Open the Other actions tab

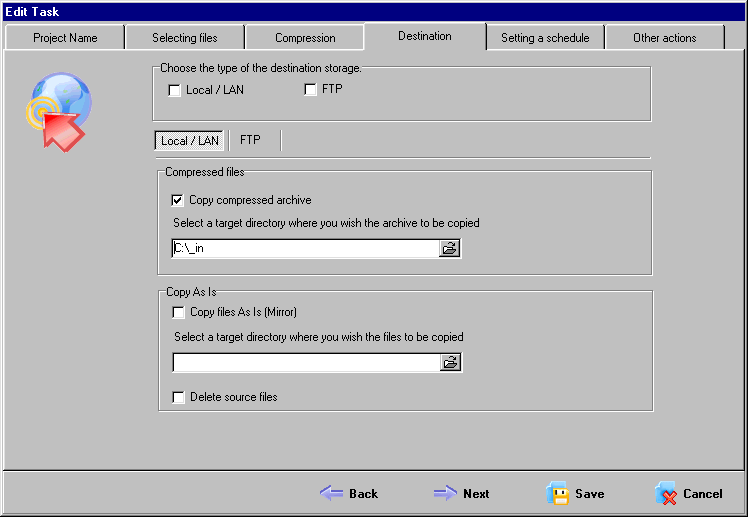[665, 38]
